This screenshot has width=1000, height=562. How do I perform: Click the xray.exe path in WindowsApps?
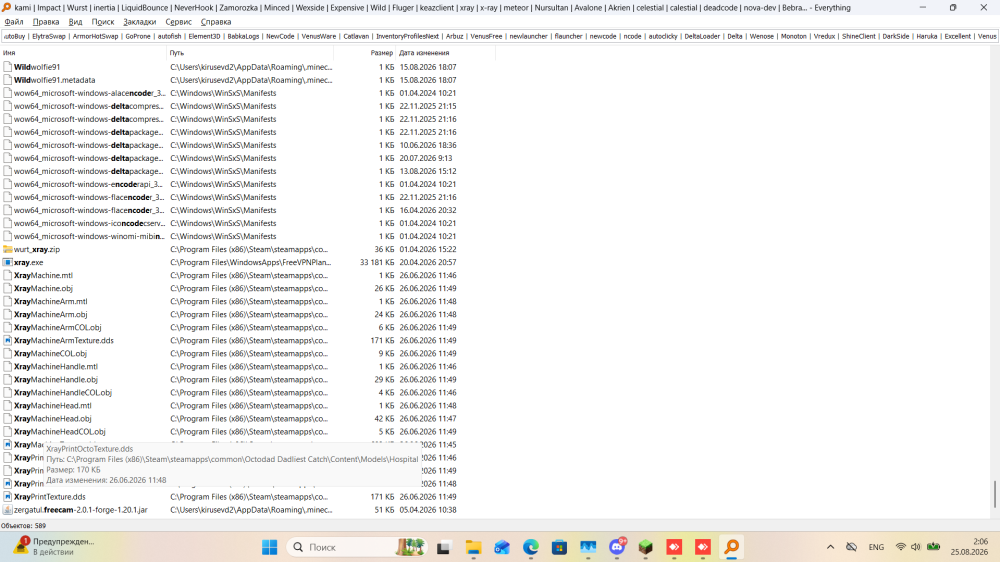[x=251, y=262]
